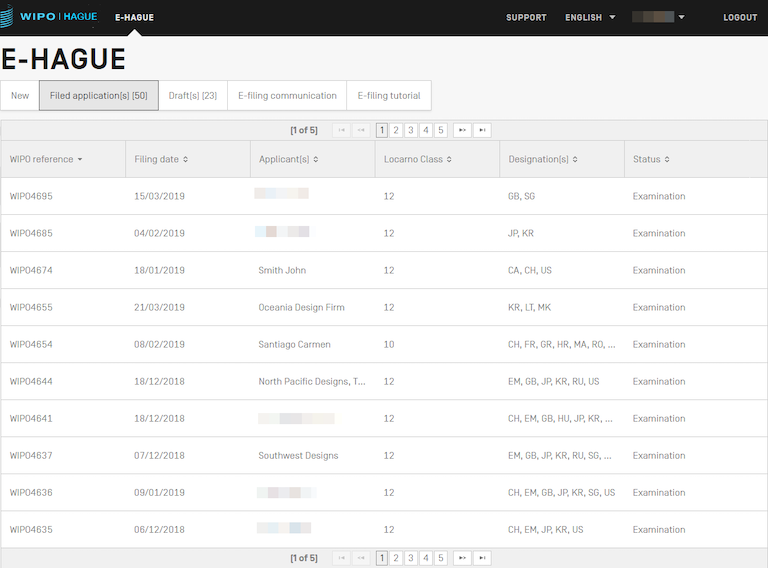
Task: Open application row WIP04674
Action: tap(31, 270)
